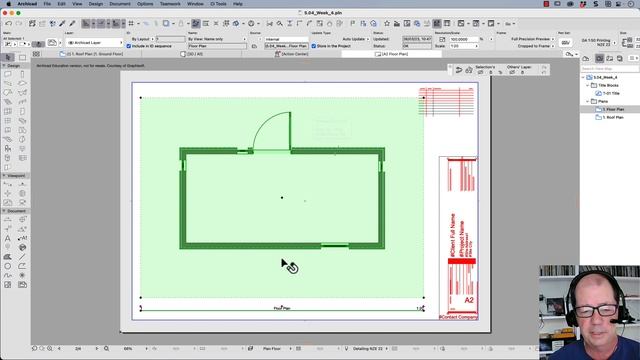Select the Fill tool

8,257
